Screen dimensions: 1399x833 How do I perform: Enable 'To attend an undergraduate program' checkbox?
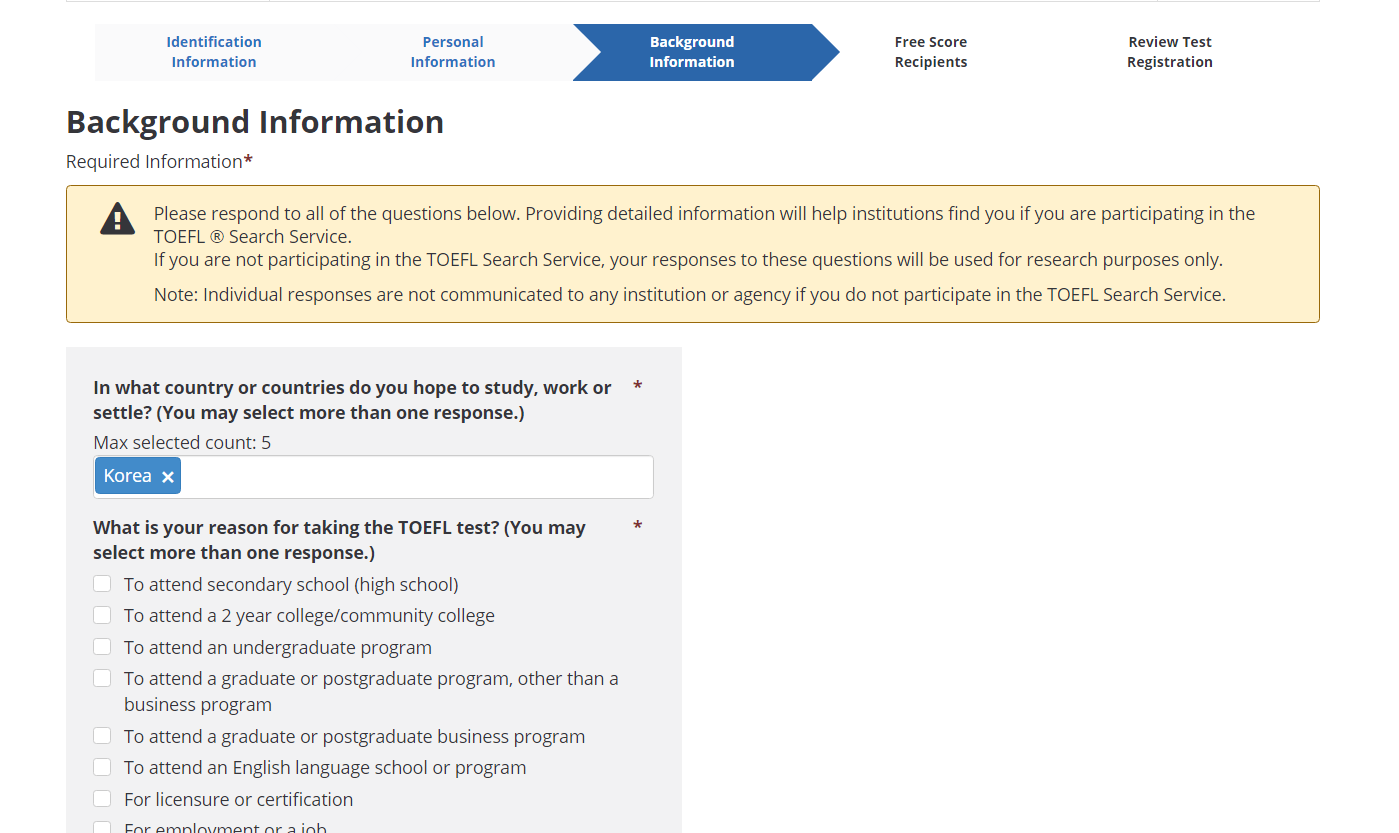pyautogui.click(x=102, y=647)
